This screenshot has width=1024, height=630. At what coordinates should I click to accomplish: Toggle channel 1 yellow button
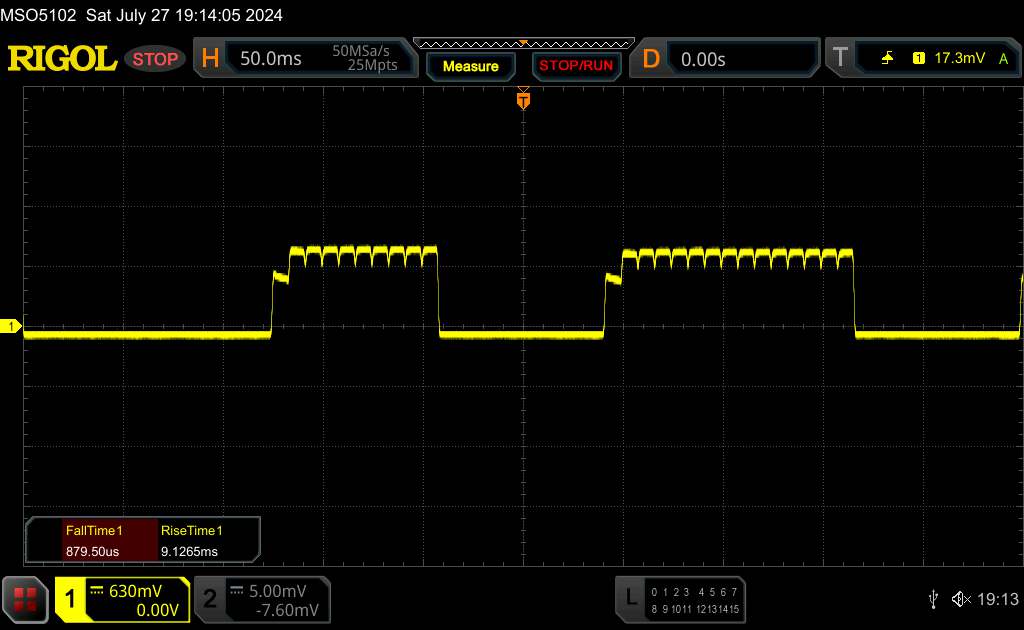click(70, 599)
